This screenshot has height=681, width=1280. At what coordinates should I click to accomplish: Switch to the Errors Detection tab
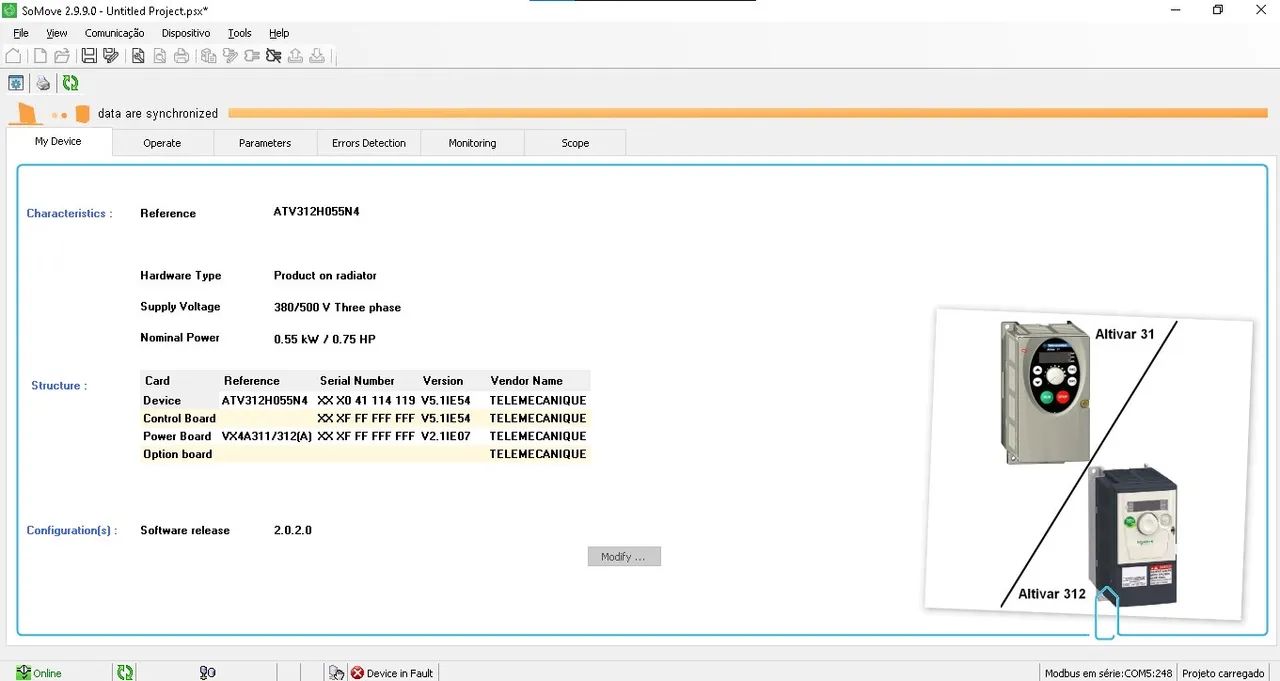(369, 143)
